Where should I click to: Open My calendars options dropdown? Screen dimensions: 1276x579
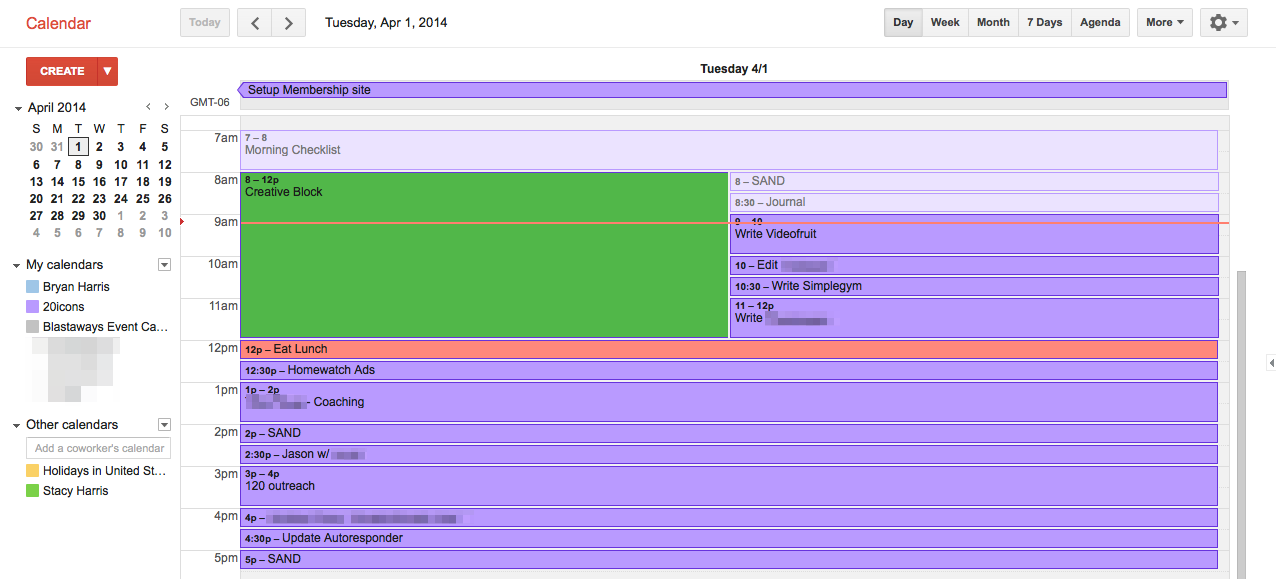164,265
